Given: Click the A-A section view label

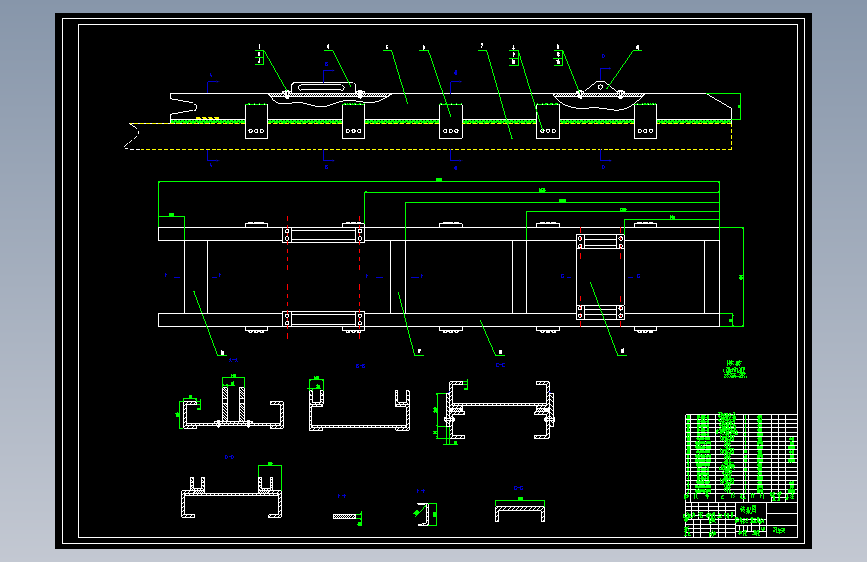Looking at the screenshot, I should click(x=233, y=360).
